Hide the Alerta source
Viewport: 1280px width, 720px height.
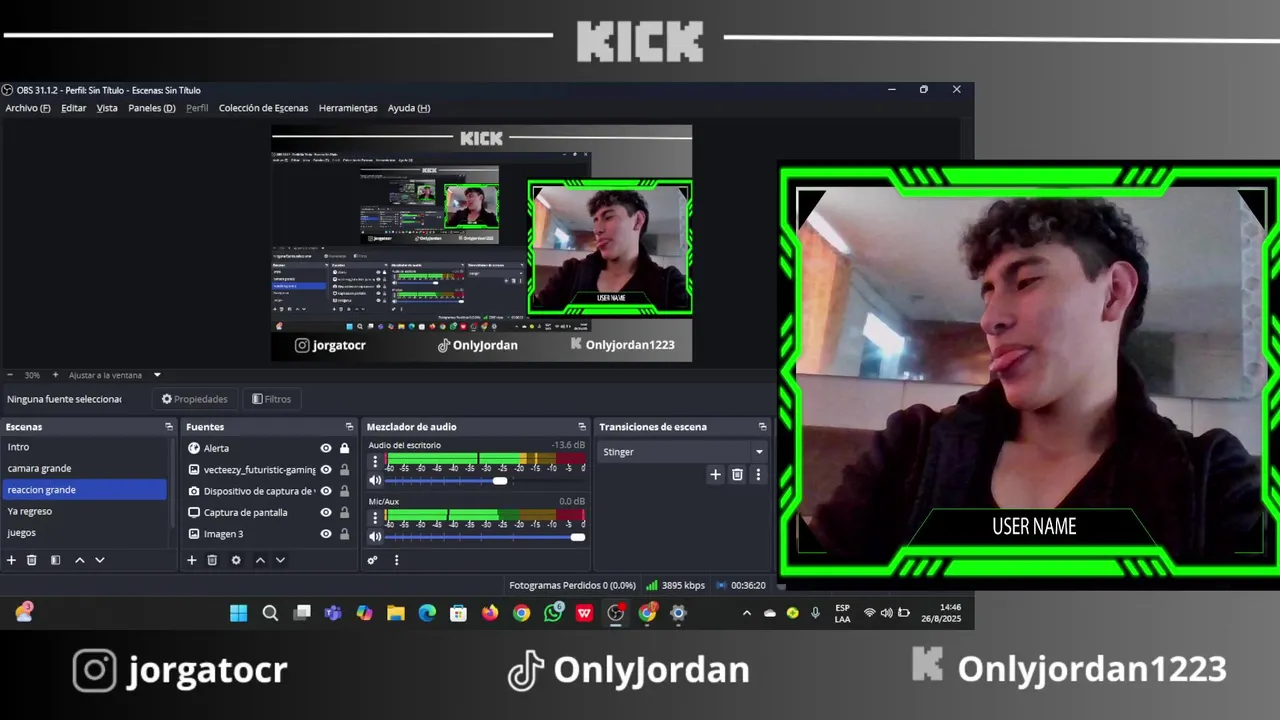coord(326,448)
